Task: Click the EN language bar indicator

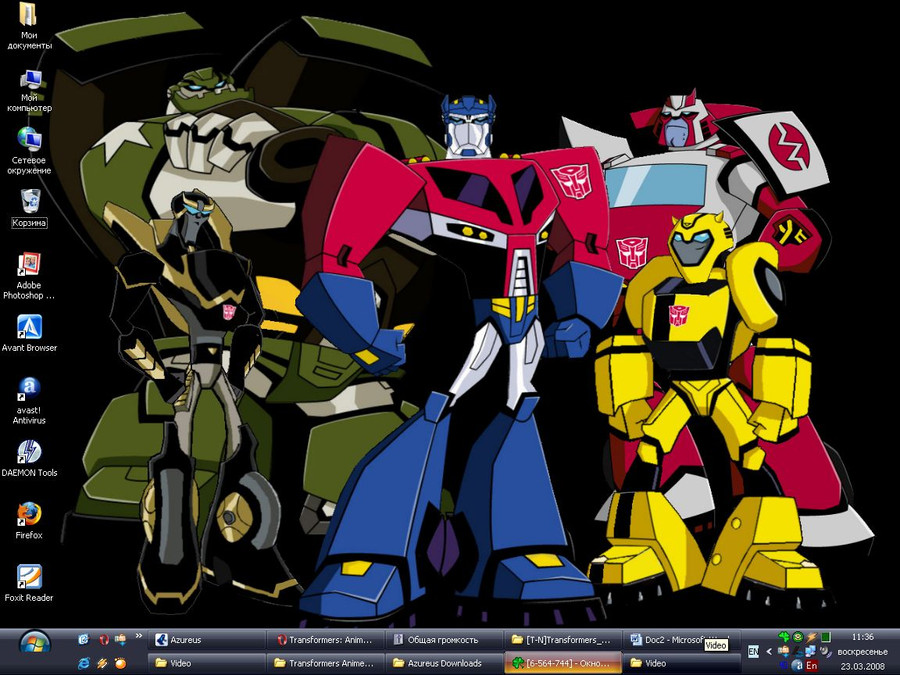Action: pyautogui.click(x=754, y=651)
